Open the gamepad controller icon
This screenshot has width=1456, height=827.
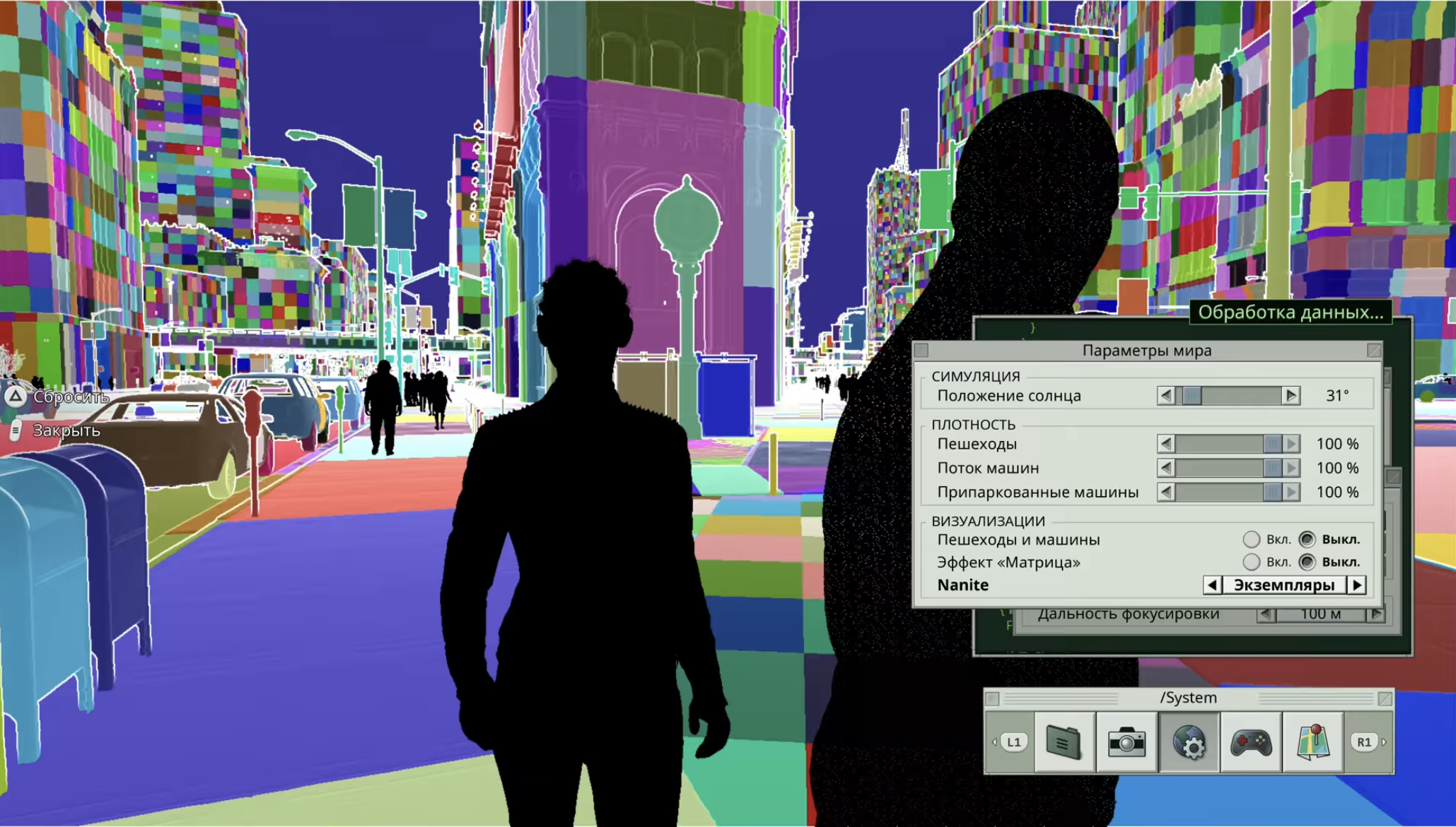click(1251, 742)
